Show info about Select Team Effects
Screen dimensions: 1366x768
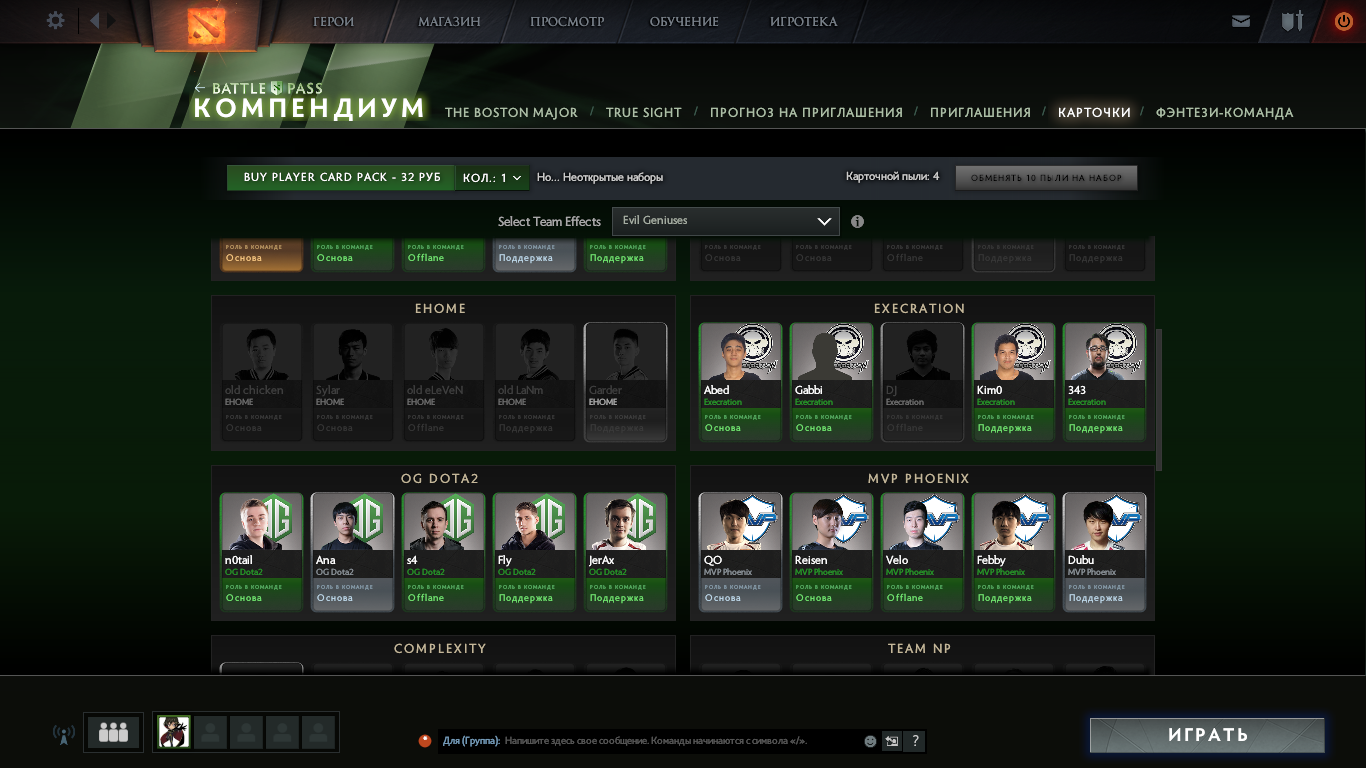click(857, 222)
